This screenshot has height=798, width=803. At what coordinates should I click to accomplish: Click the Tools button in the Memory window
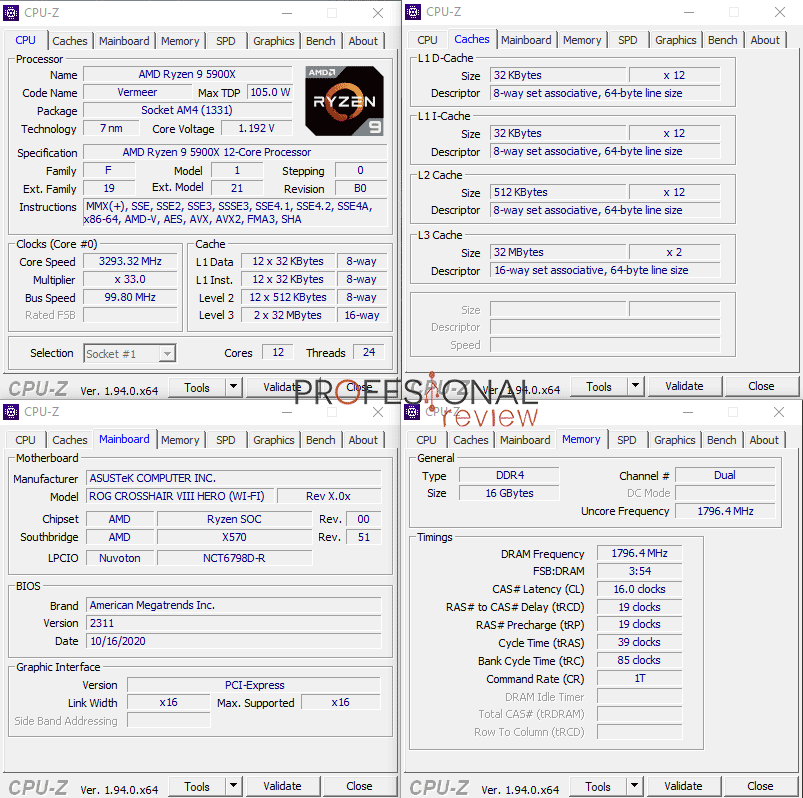coord(598,786)
